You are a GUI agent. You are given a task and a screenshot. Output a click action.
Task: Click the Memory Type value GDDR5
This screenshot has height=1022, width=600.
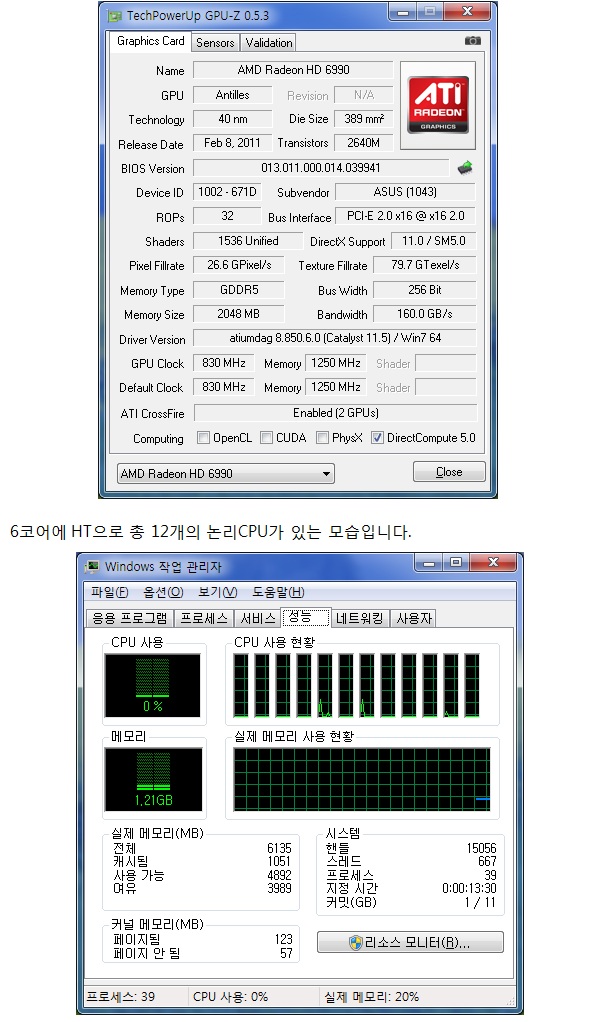[239, 289]
